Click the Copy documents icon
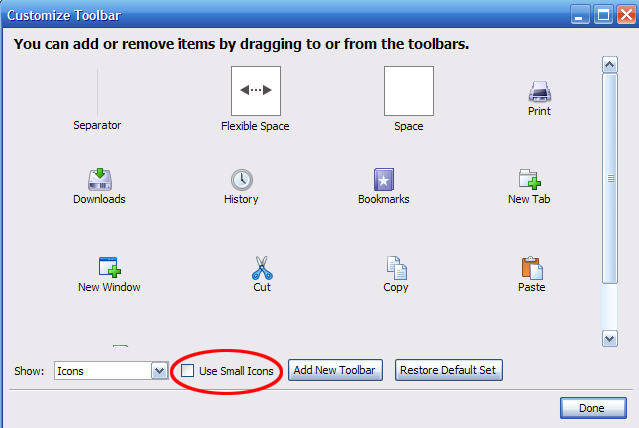The width and height of the screenshot is (639, 428). tap(397, 268)
